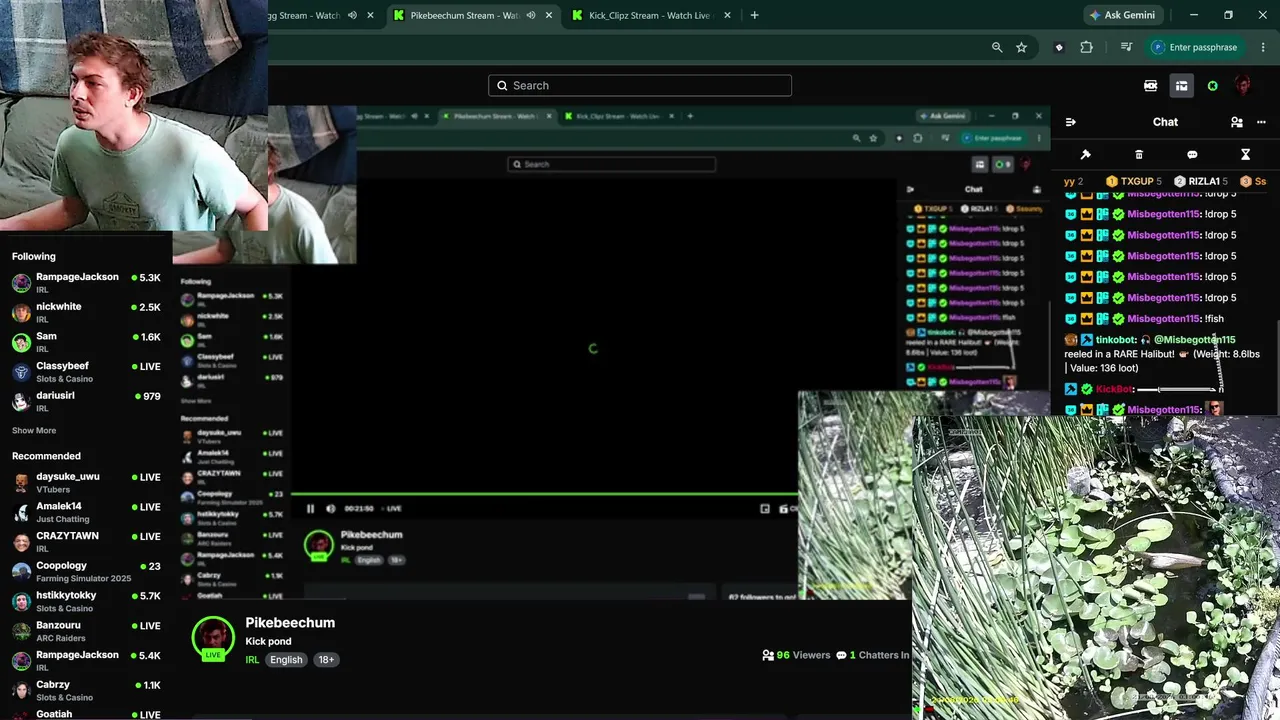Click the 18+ tag below stream title

[x=326, y=660]
